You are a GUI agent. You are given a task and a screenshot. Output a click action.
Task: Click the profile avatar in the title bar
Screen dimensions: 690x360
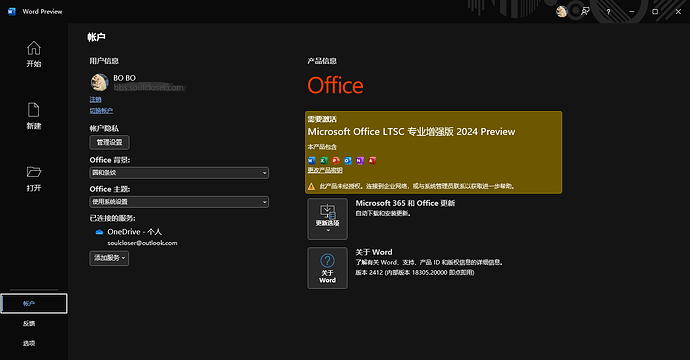(562, 11)
